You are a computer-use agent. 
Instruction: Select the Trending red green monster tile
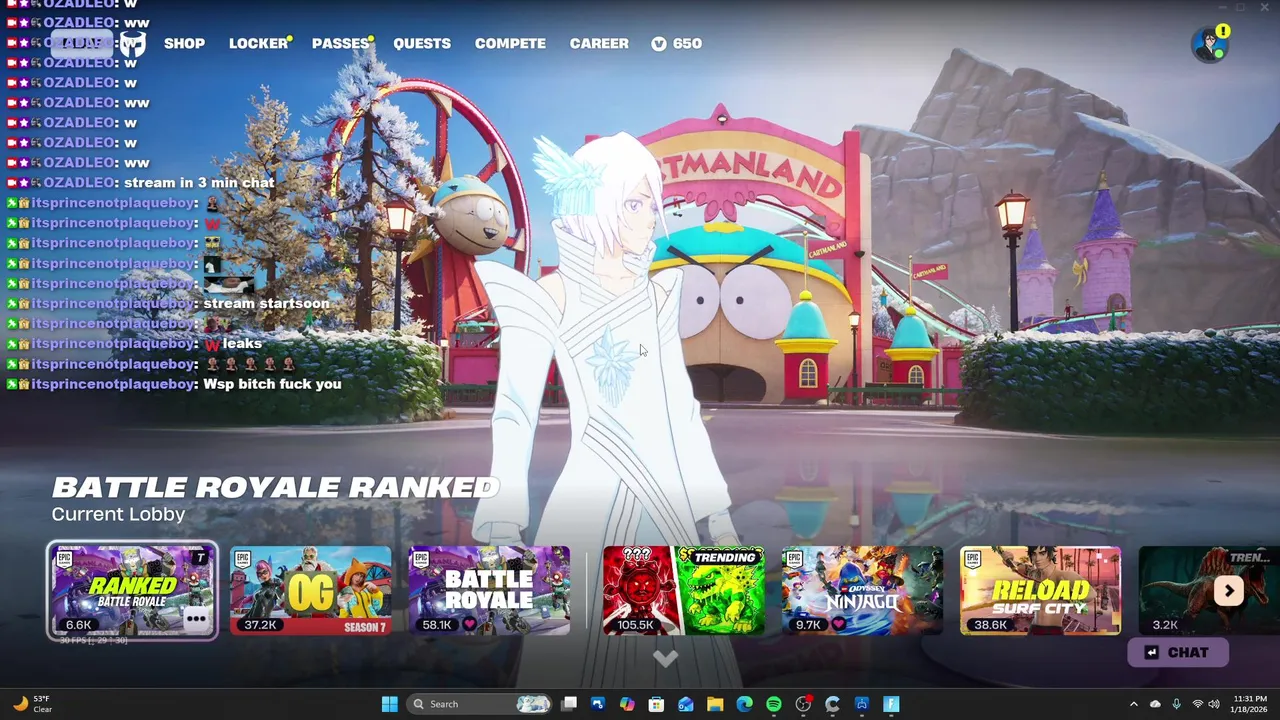tap(684, 590)
